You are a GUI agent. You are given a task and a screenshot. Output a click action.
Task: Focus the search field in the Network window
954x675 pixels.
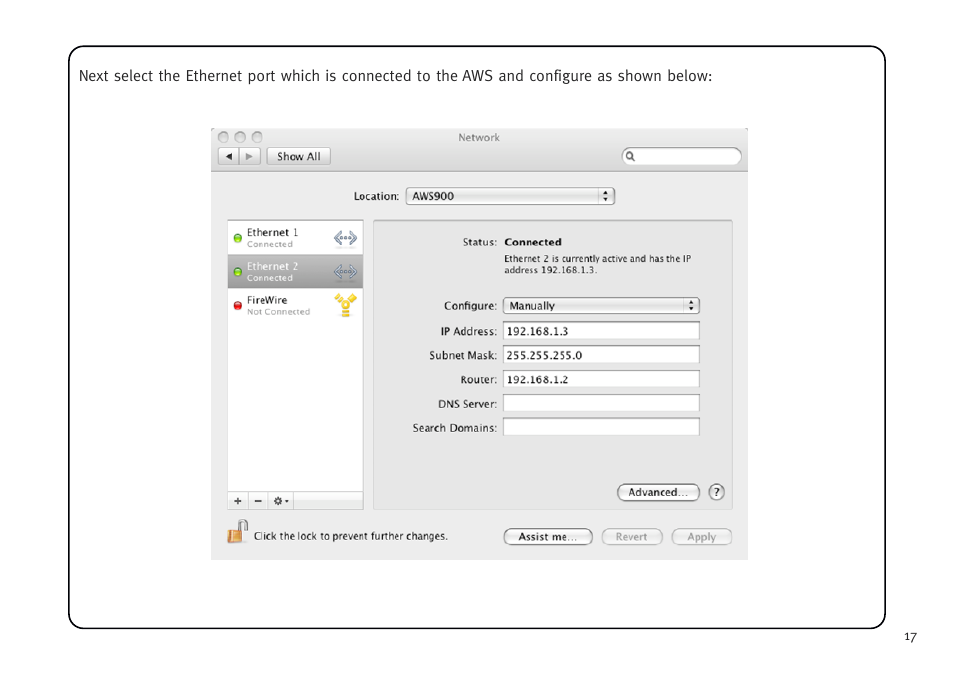pos(681,156)
